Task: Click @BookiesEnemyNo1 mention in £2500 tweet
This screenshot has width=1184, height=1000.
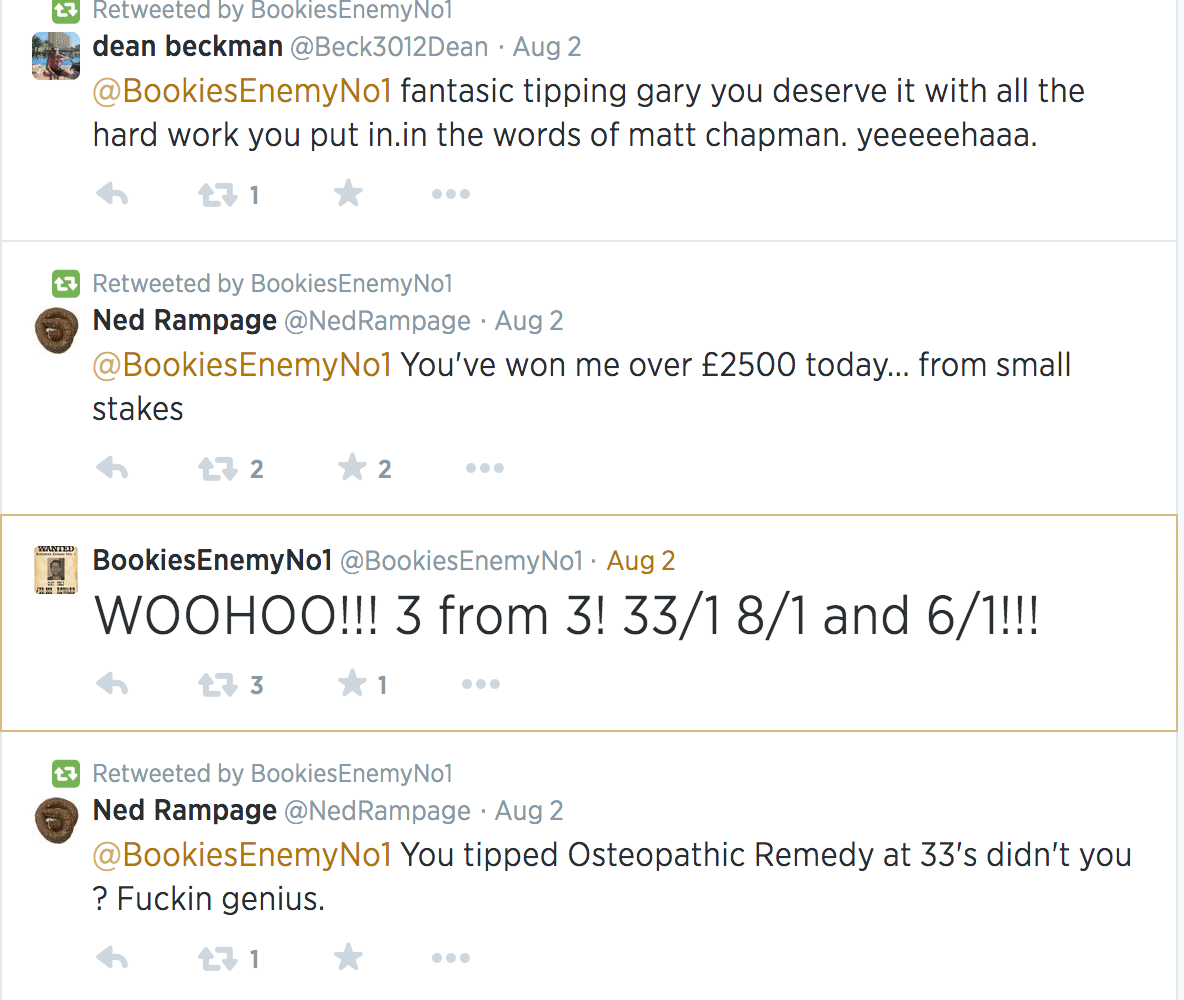Action: (x=241, y=365)
